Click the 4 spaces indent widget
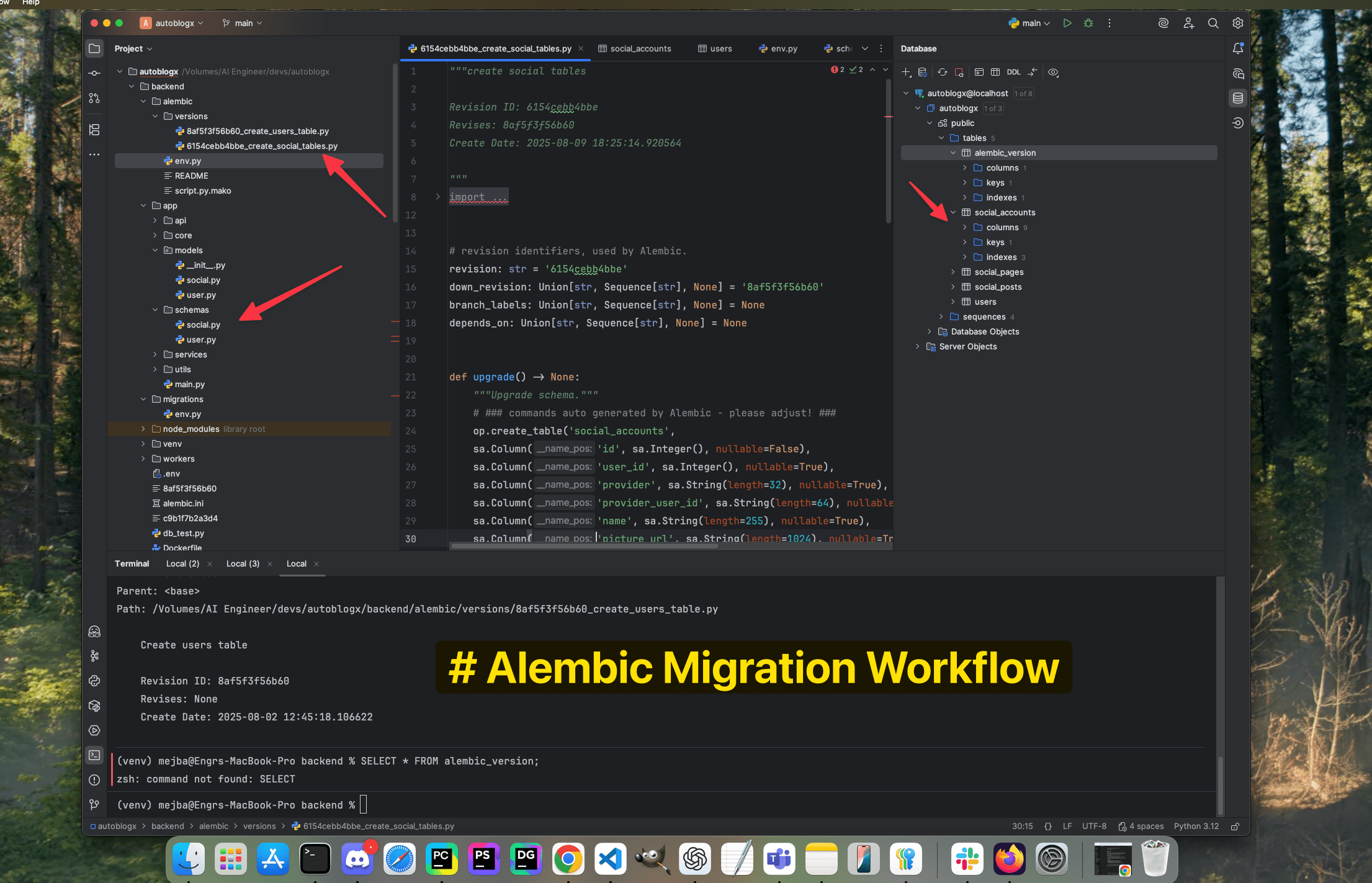Image resolution: width=1372 pixels, height=883 pixels. coord(1141,827)
